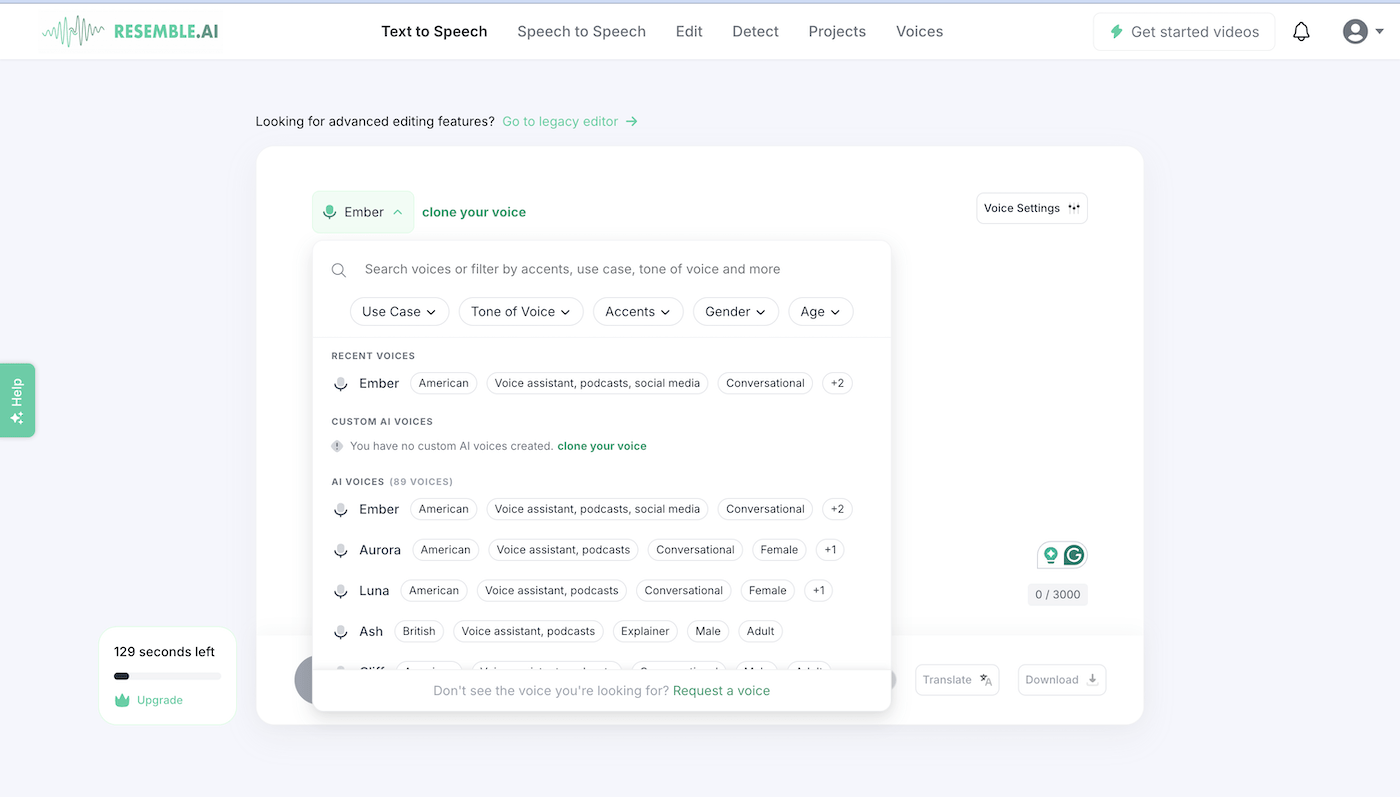
Task: Click clone your voice link beside Ember selector
Action: point(474,212)
